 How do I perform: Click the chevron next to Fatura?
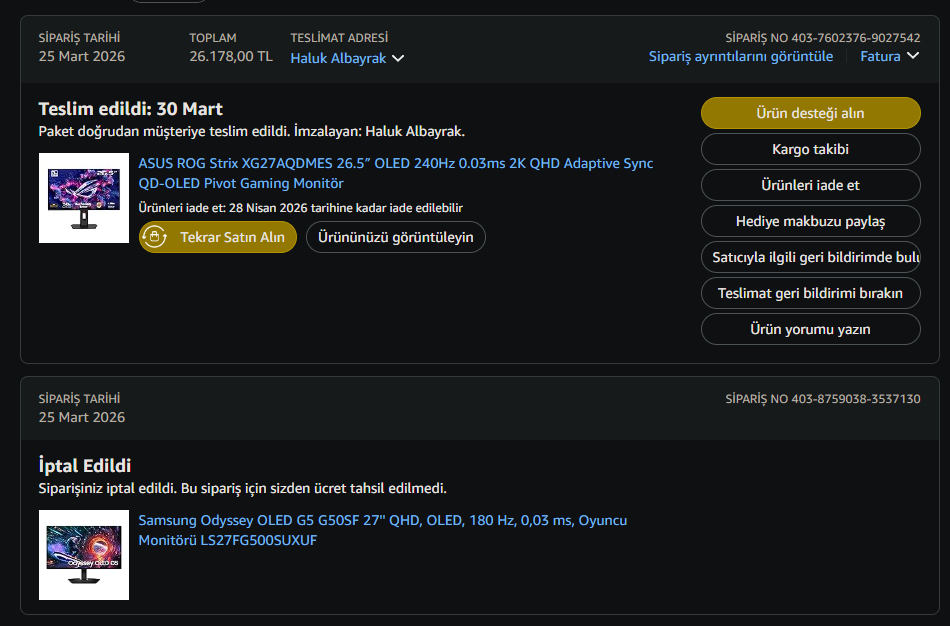pos(913,56)
